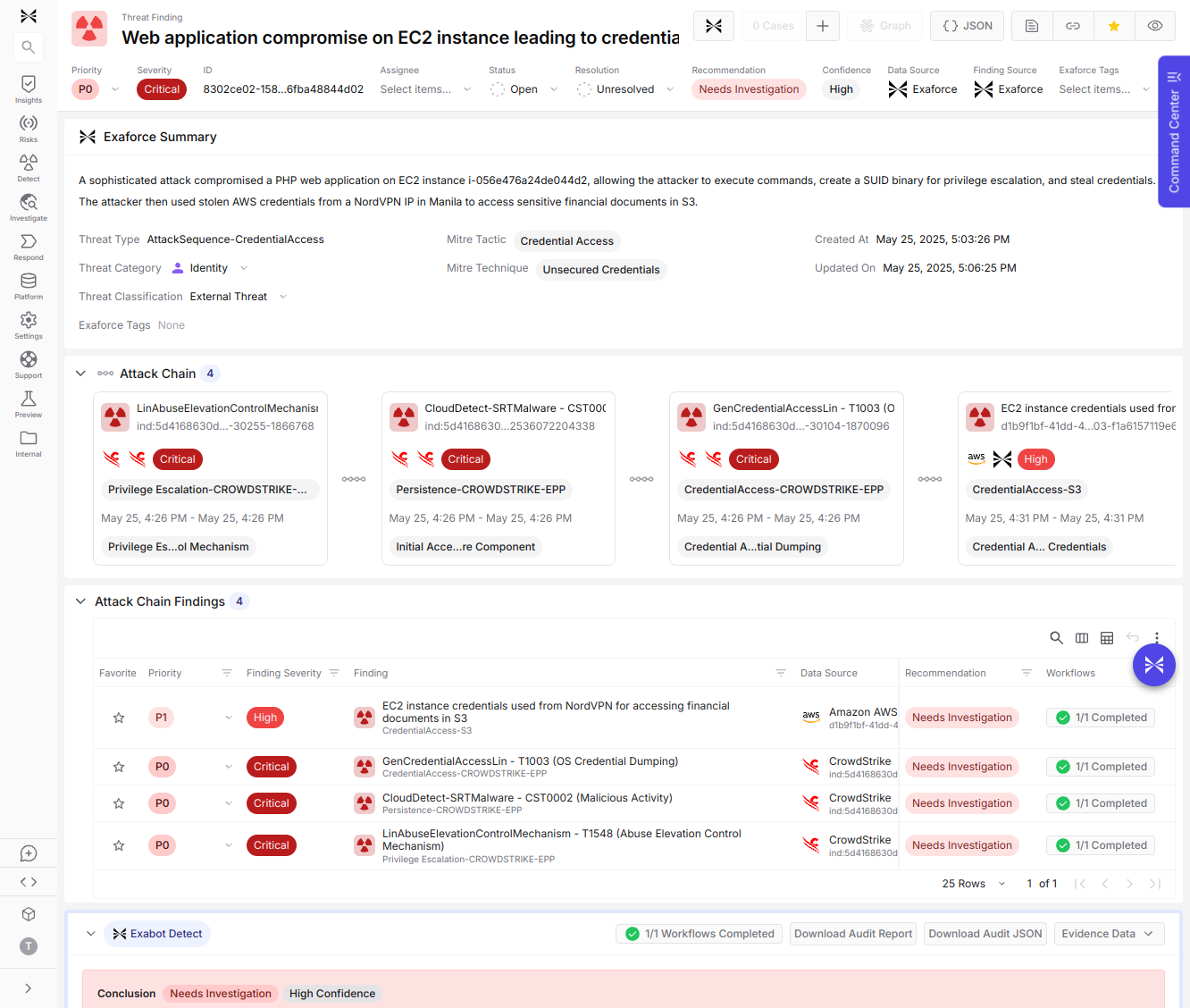Viewport: 1190px width, 1008px height.
Task: Open the Platform section
Action: (29, 285)
